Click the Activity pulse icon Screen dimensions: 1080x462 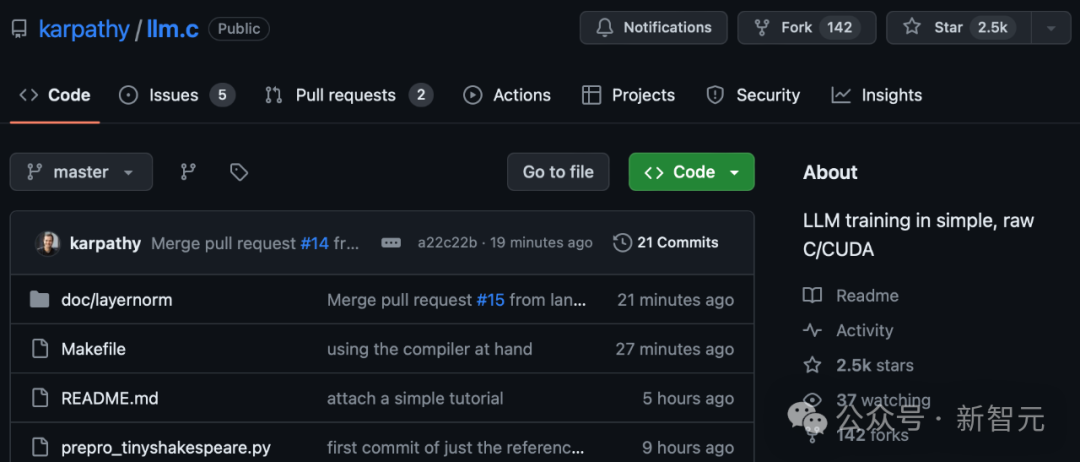click(812, 331)
